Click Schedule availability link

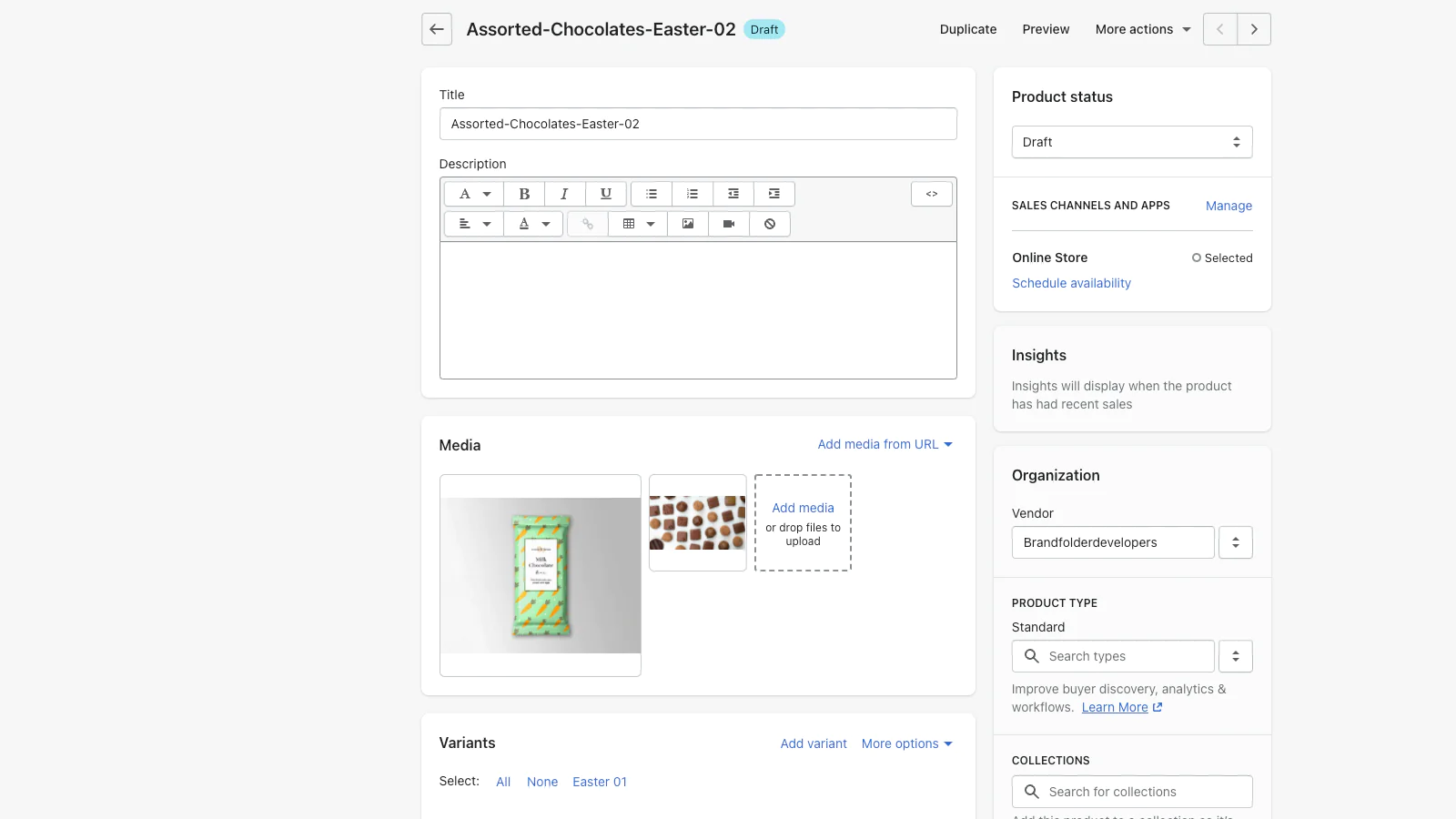1071,283
